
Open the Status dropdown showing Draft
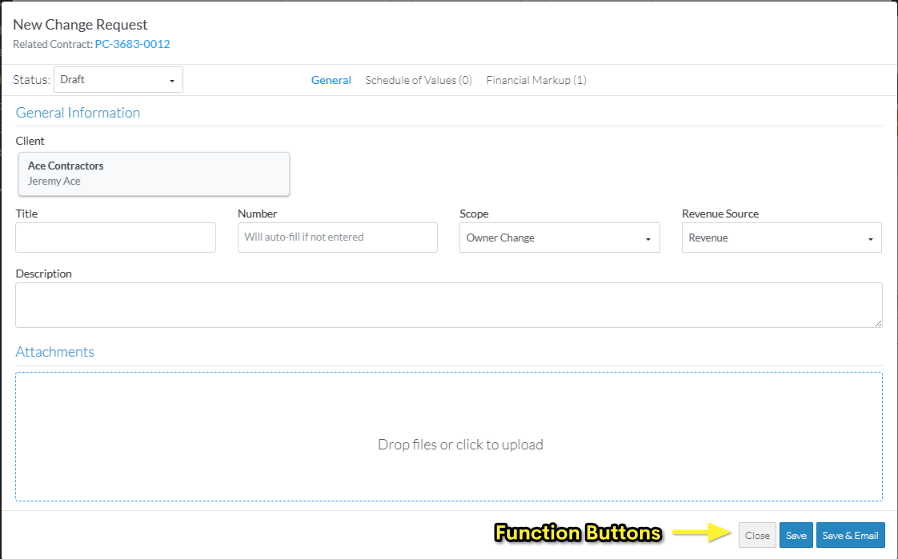[118, 80]
